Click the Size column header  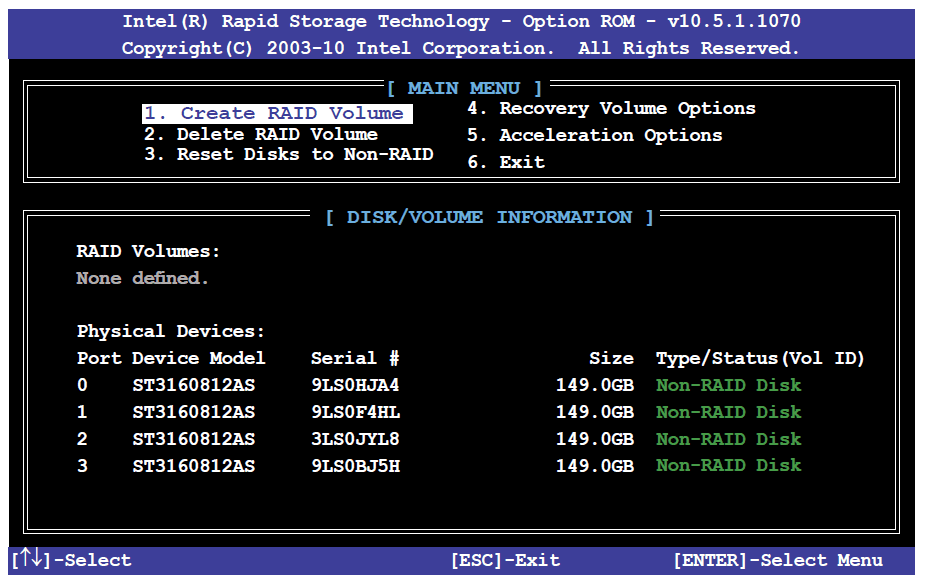click(x=611, y=358)
